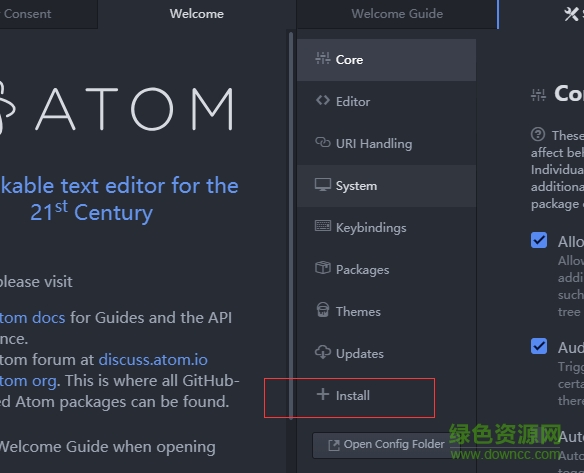This screenshot has width=584, height=473.
Task: Click the System monitor icon
Action: [x=323, y=185]
